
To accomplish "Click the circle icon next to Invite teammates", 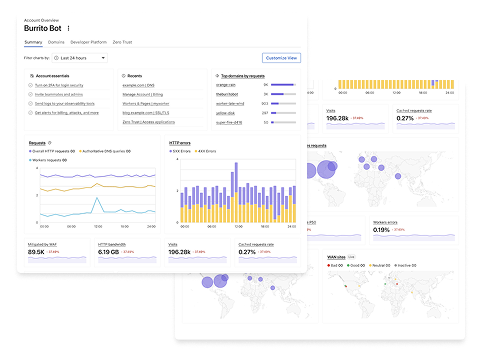I will [30, 94].
